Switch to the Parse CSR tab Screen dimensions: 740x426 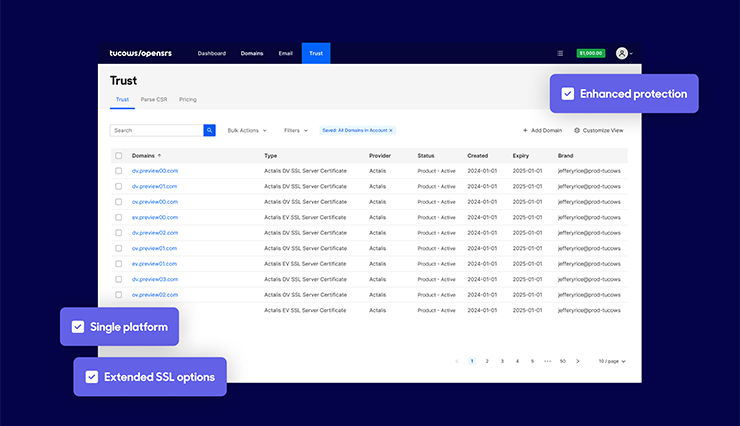[154, 100]
